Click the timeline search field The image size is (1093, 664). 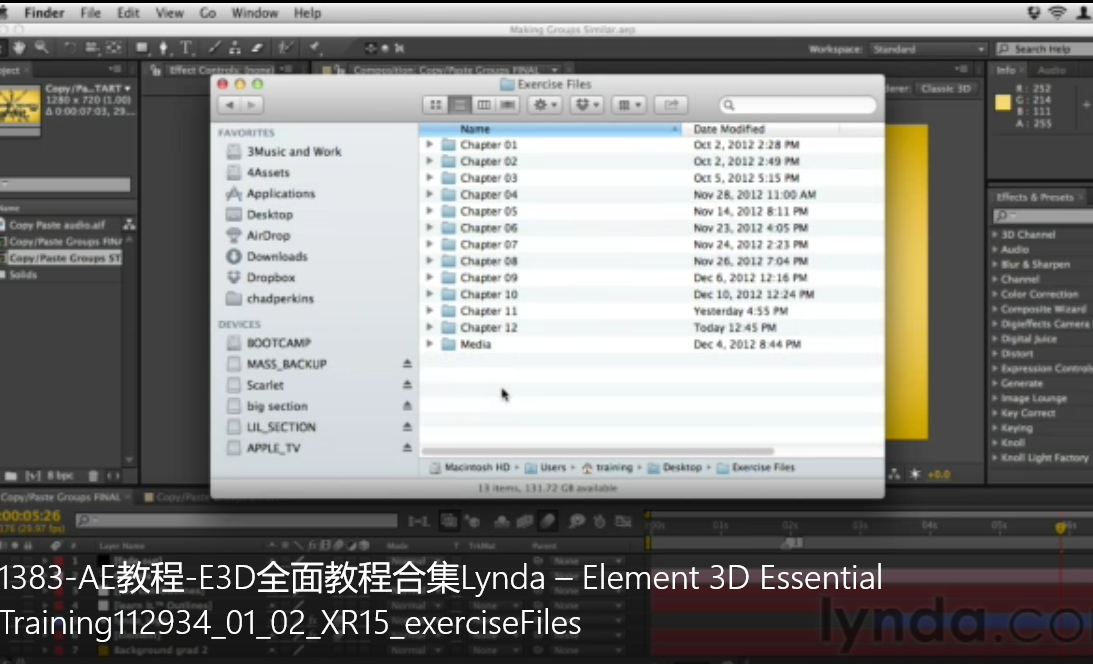(237, 520)
